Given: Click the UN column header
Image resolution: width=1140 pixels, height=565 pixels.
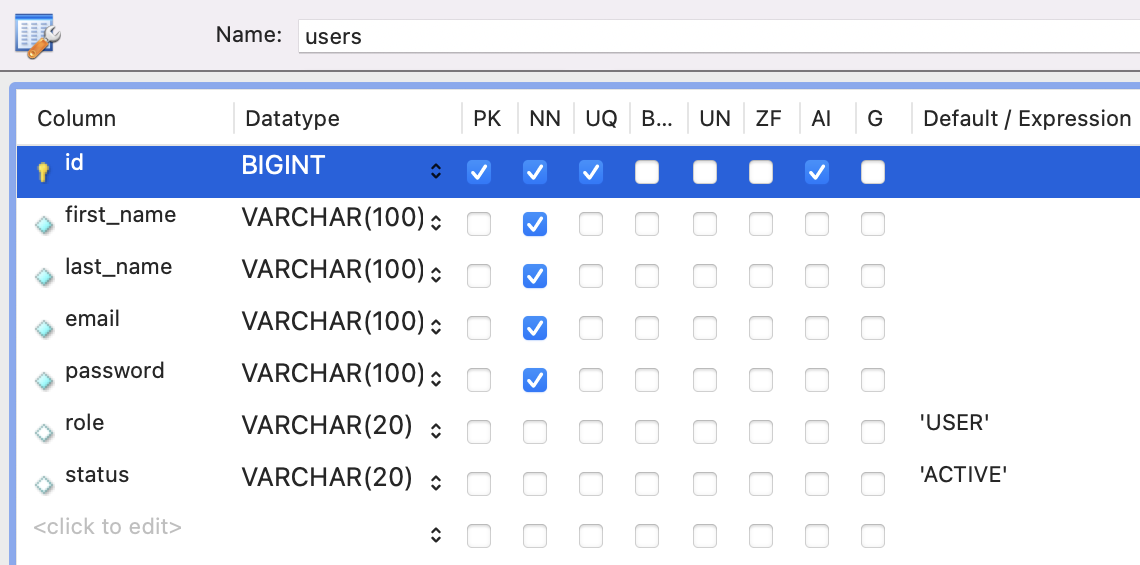Looking at the screenshot, I should 715,119.
